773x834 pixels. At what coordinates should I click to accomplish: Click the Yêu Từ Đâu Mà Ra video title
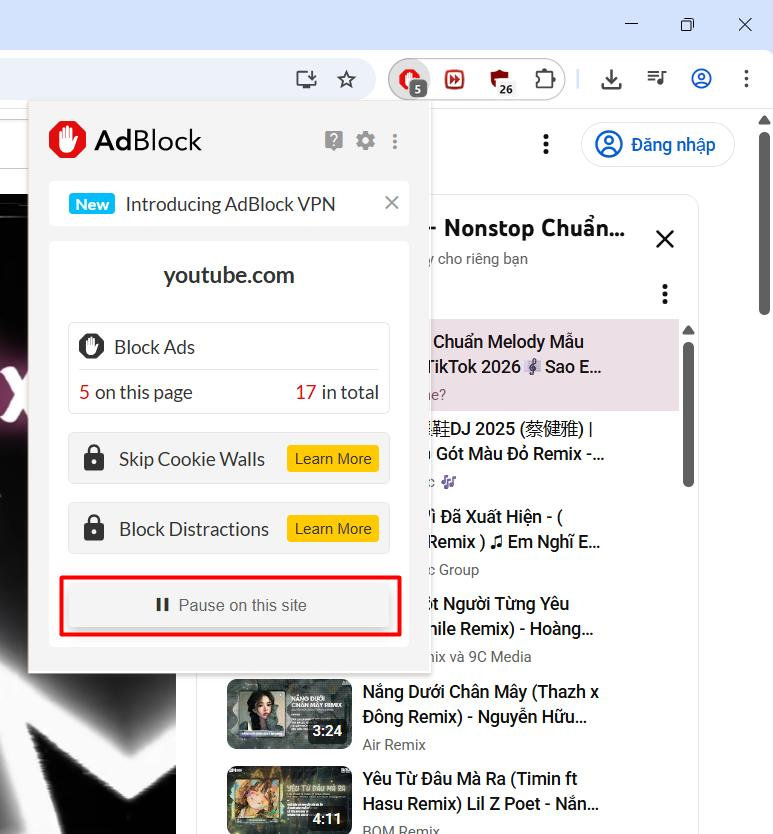click(x=480, y=791)
